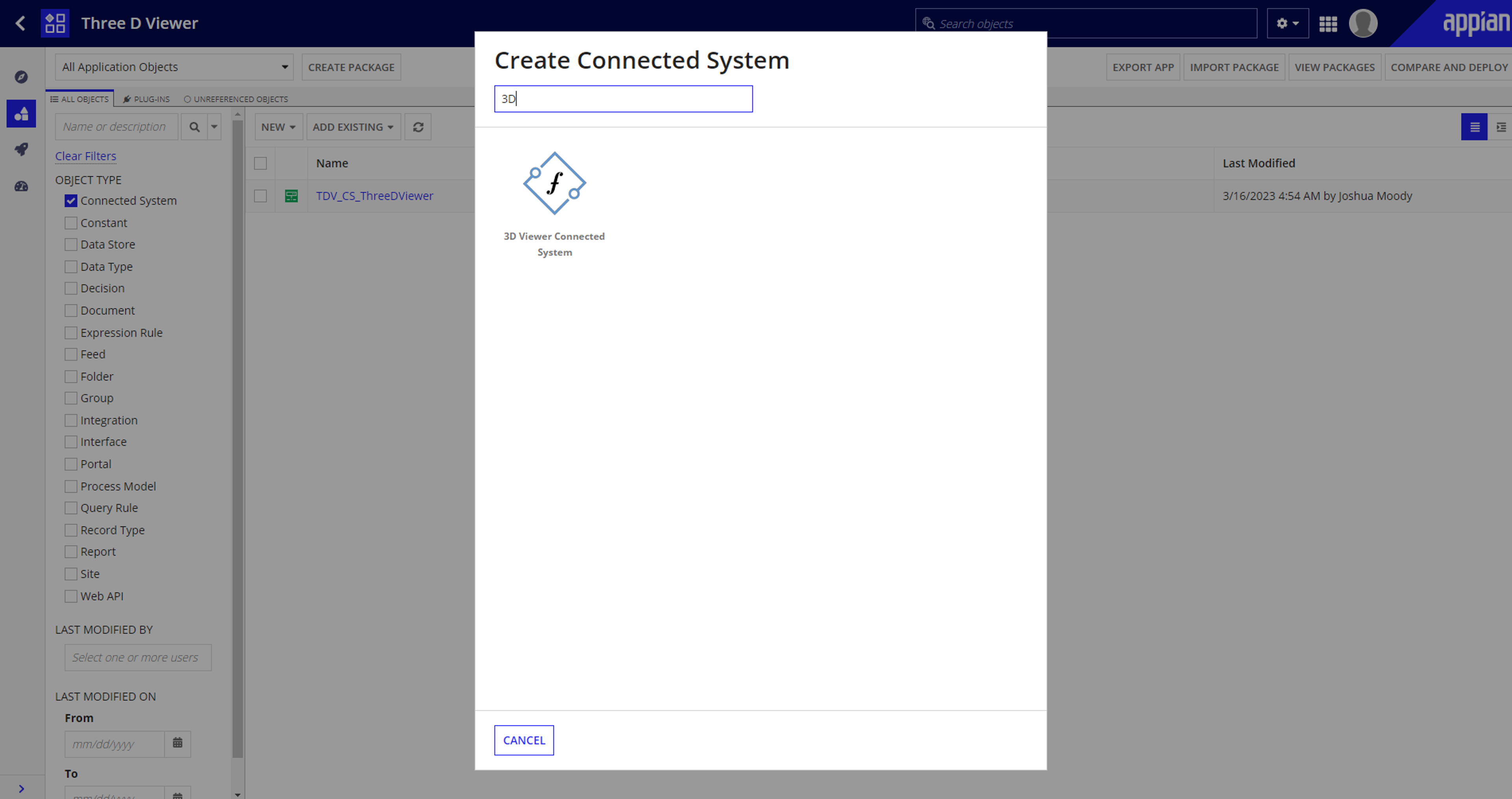Expand the sidebar with the chevron
This screenshot has height=799, width=1512.
click(21, 788)
